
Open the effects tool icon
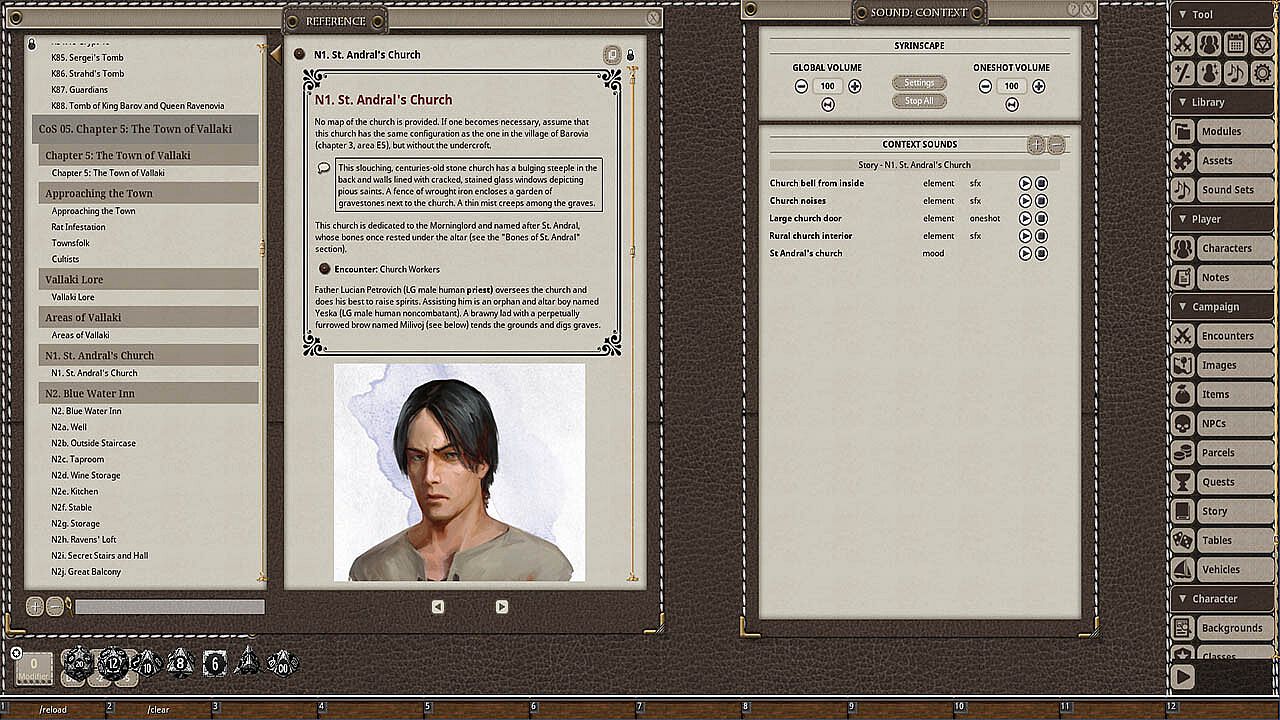coord(1209,72)
